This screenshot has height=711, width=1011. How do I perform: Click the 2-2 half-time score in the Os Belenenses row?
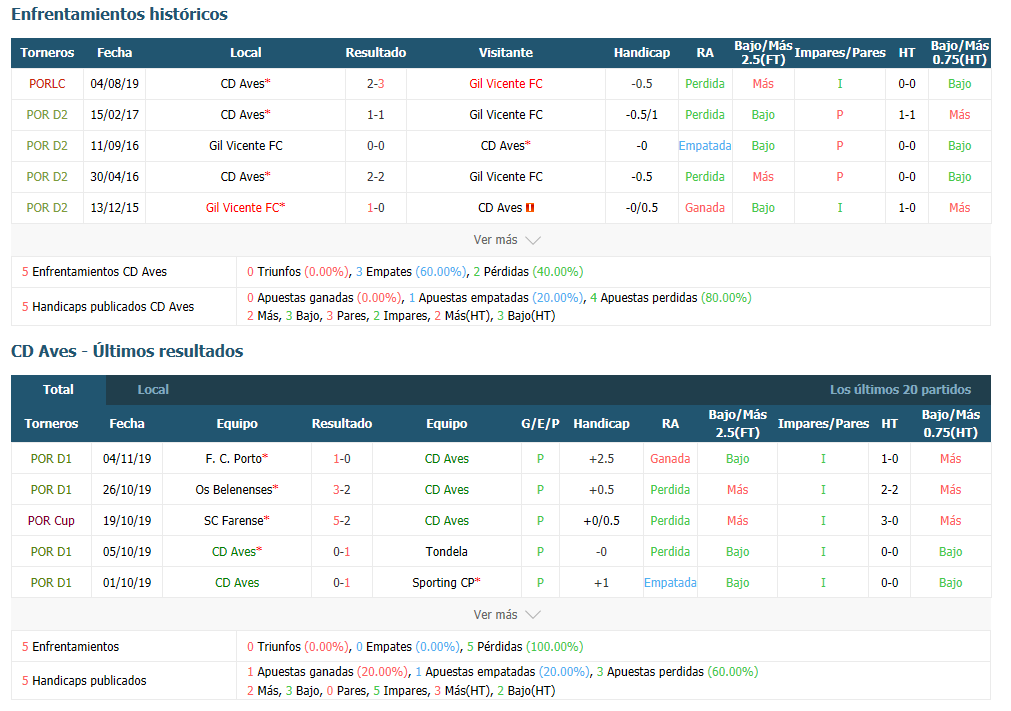tap(889, 490)
